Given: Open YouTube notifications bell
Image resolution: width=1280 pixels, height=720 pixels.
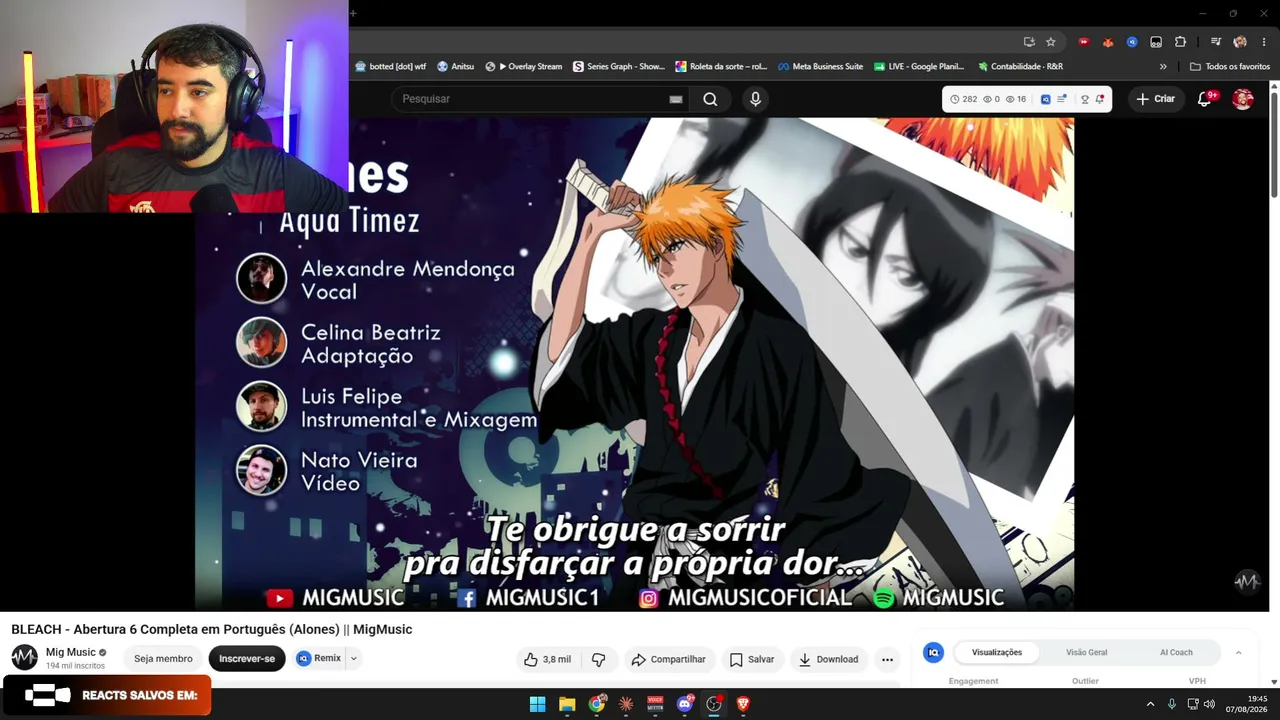Looking at the screenshot, I should point(1205,99).
